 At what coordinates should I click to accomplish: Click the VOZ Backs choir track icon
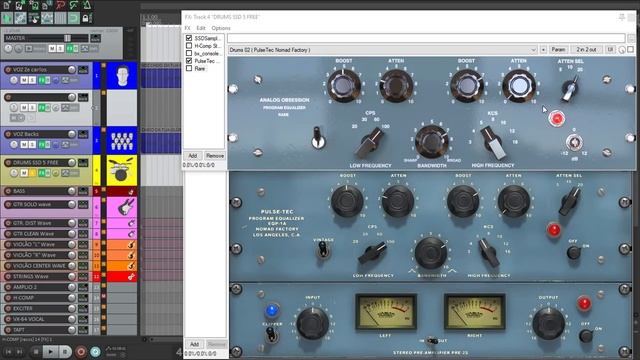[122, 140]
